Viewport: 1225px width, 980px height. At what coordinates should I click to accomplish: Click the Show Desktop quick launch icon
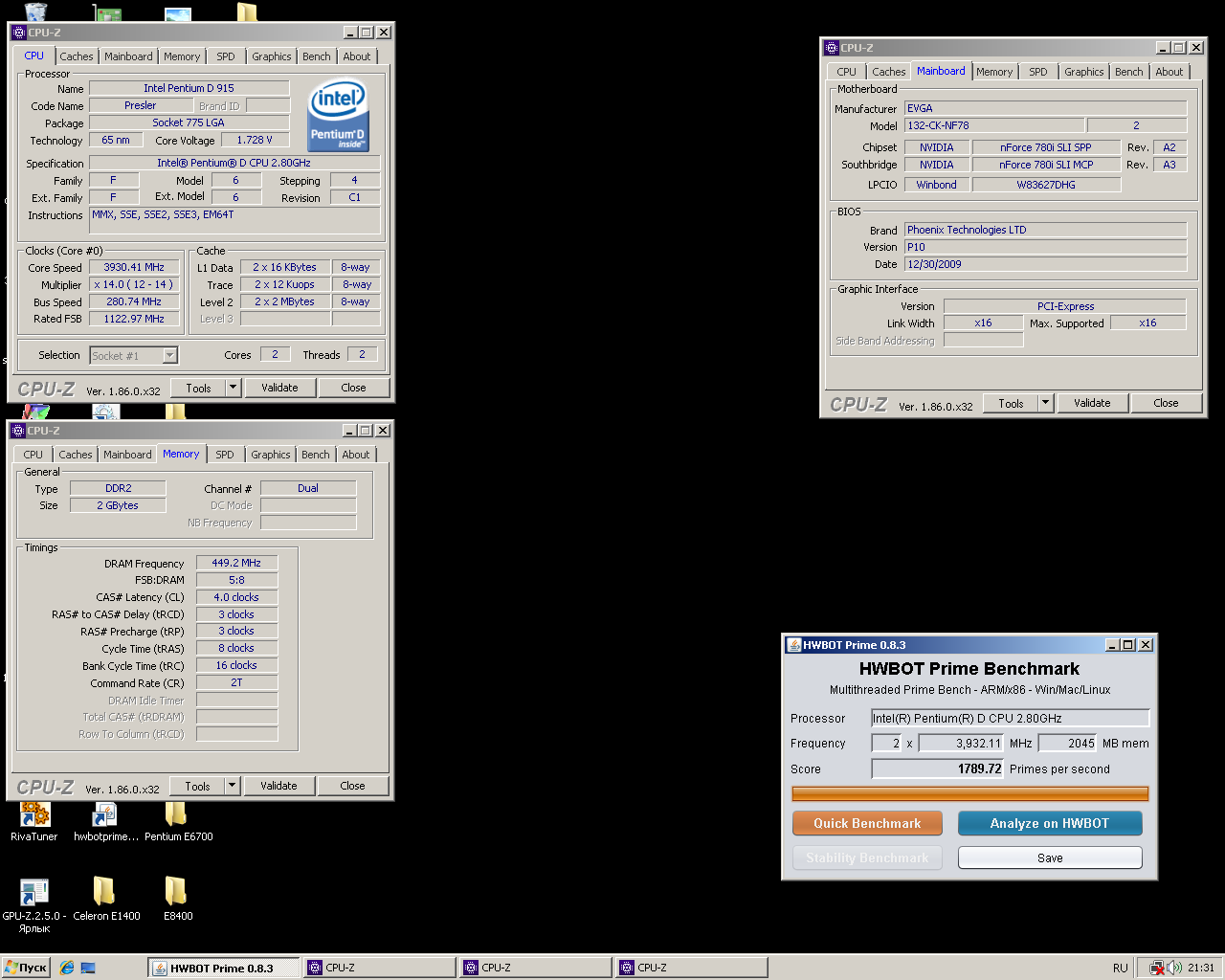(x=88, y=968)
